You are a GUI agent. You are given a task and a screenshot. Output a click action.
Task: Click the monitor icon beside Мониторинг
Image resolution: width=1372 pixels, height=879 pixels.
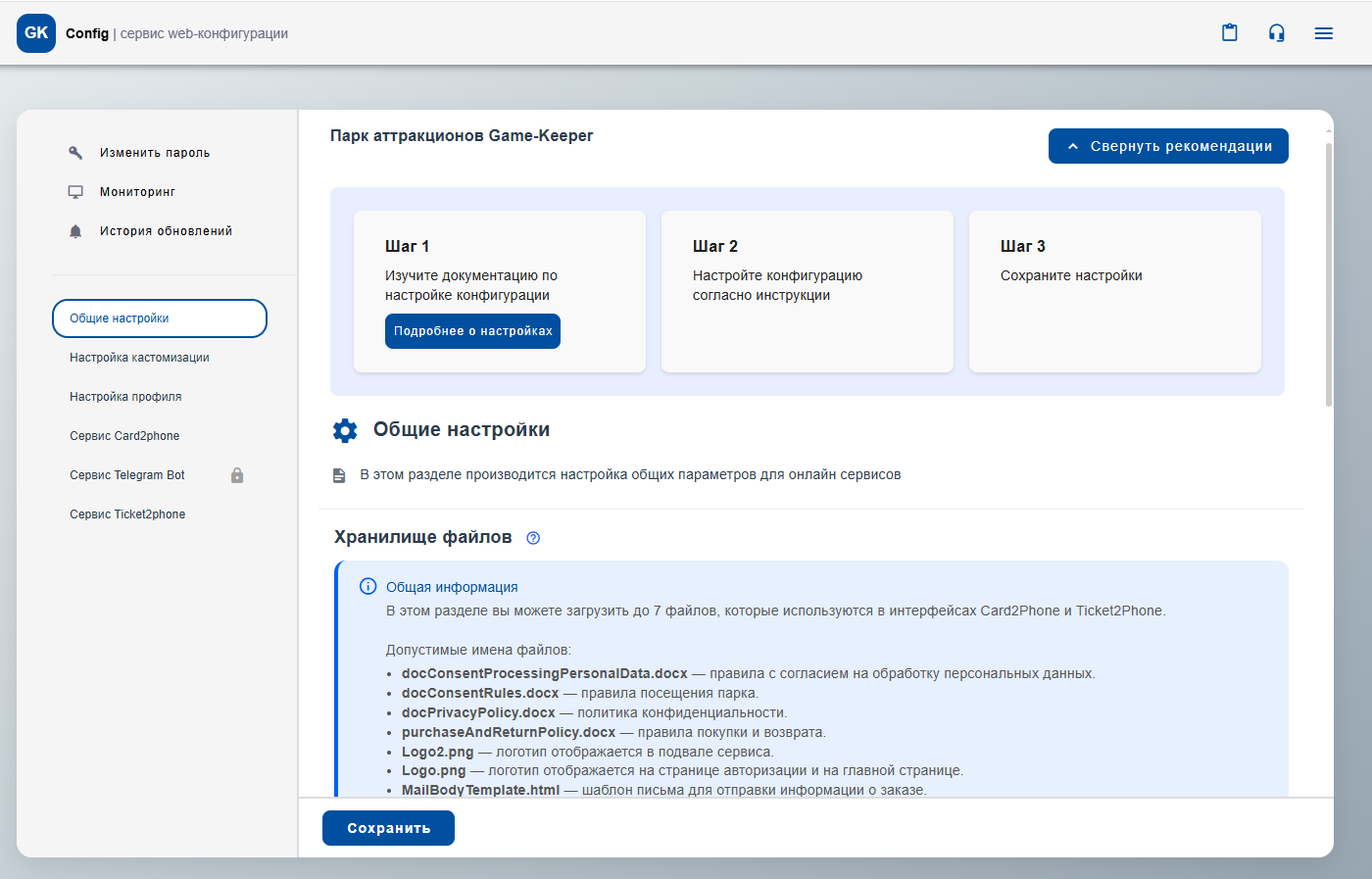pyautogui.click(x=75, y=192)
